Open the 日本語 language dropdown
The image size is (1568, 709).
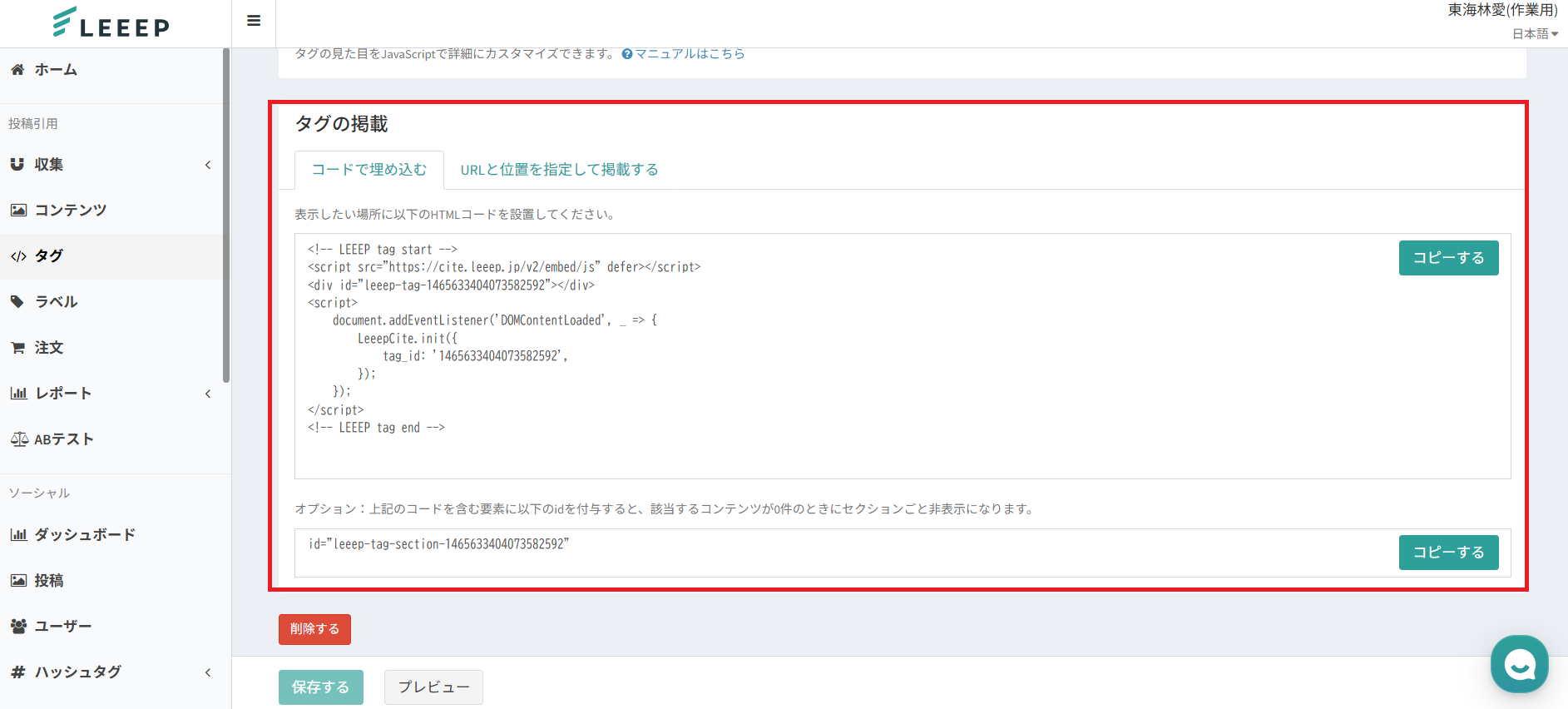pyautogui.click(x=1535, y=33)
